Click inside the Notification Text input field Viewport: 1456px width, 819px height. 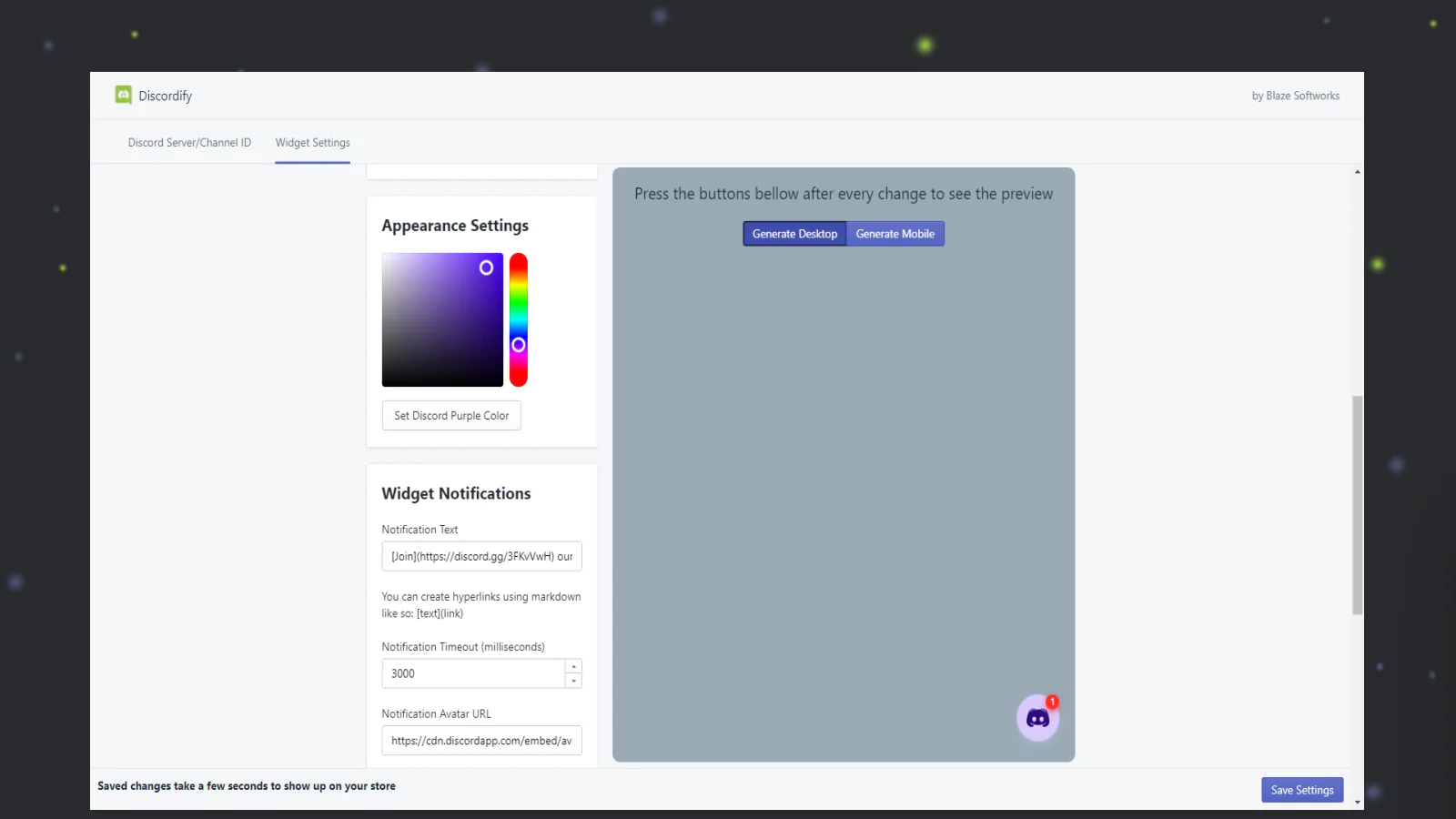pos(481,556)
